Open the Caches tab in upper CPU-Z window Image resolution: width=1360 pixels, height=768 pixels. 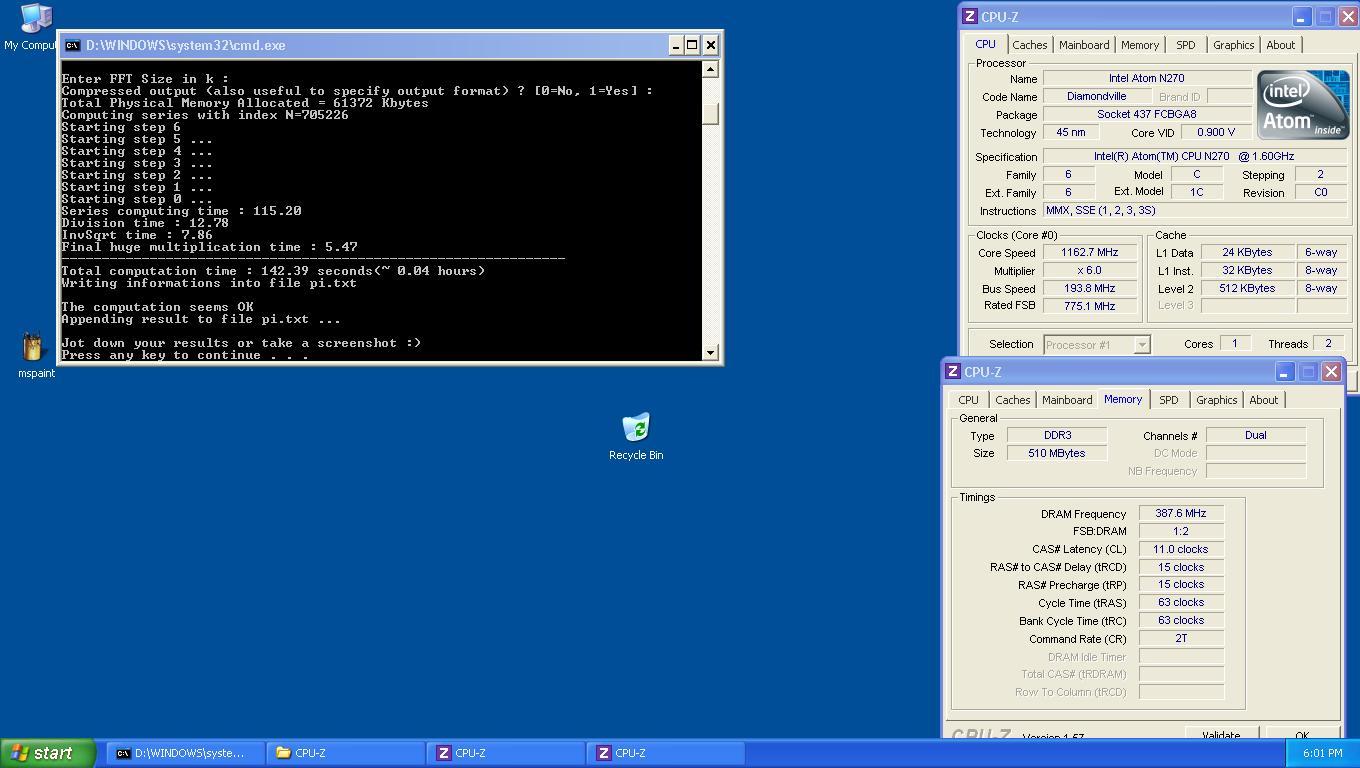coord(1029,45)
